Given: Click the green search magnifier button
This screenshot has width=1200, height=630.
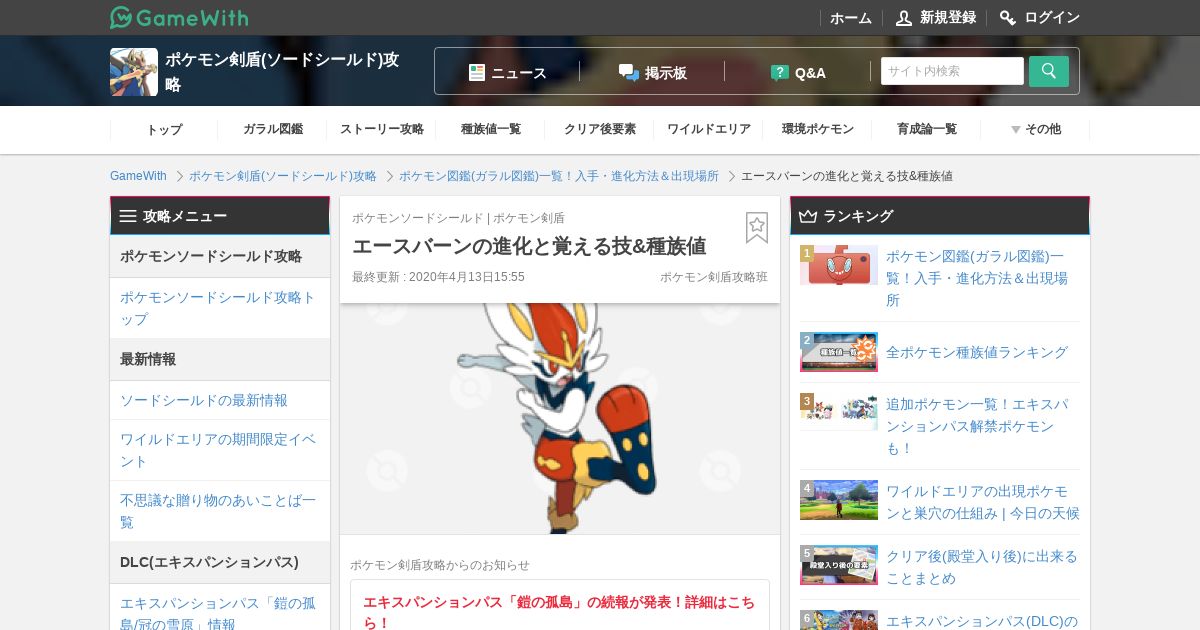Looking at the screenshot, I should click(x=1049, y=71).
